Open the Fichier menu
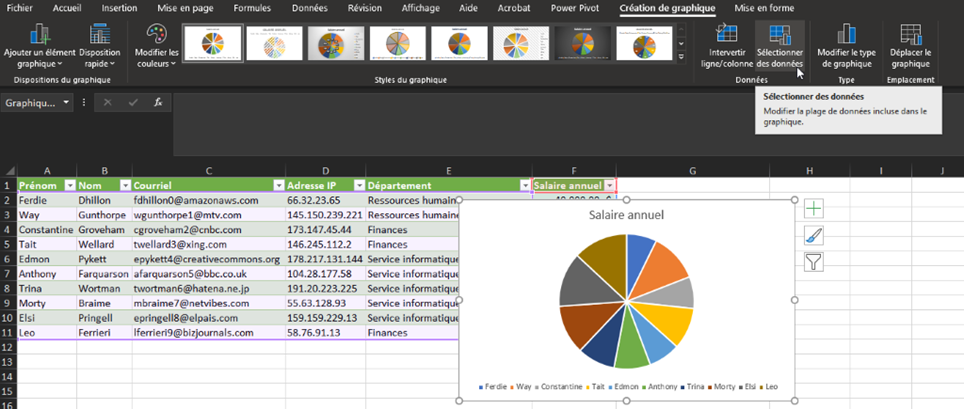964x409 pixels. [20, 8]
